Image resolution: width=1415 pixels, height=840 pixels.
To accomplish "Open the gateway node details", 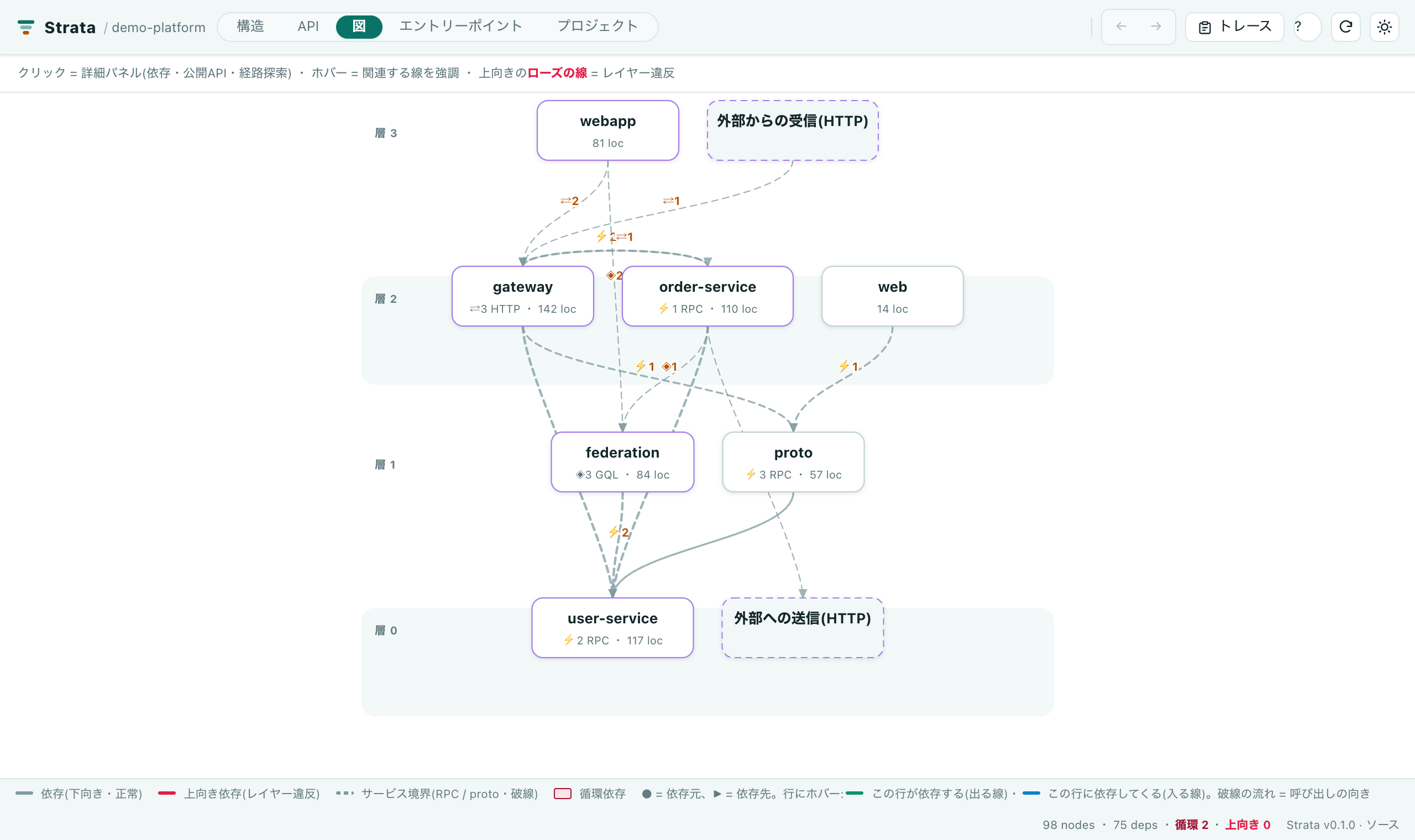I will (x=522, y=296).
